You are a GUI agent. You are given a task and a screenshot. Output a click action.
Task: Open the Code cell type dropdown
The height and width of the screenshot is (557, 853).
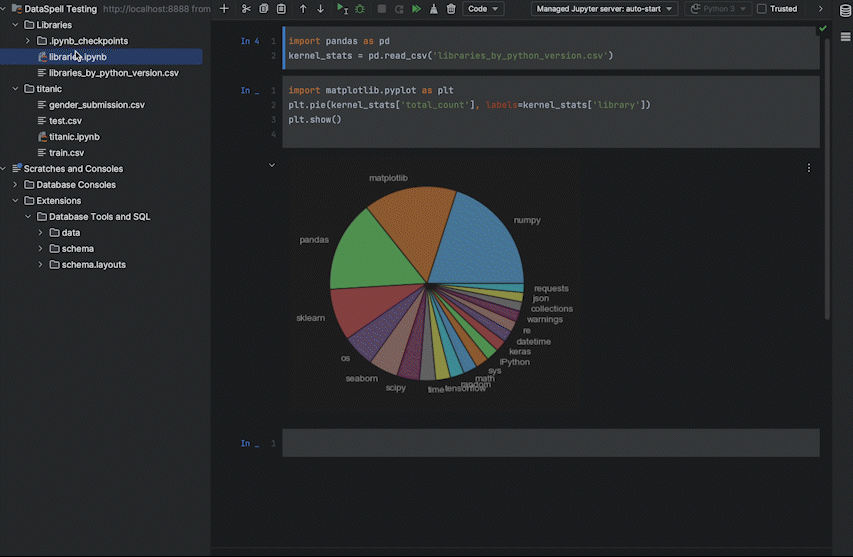pos(483,9)
